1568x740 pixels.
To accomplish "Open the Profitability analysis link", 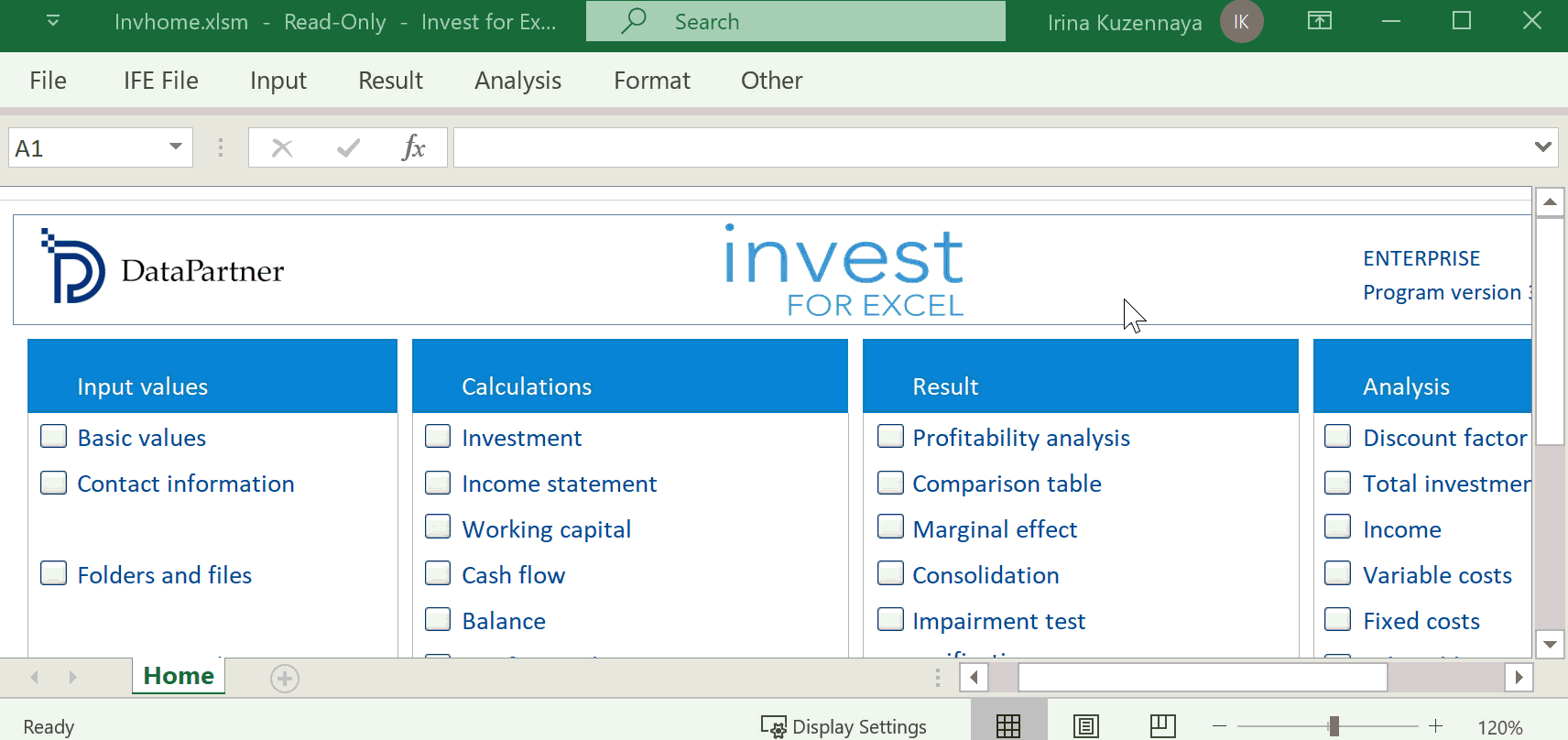I will click(x=1021, y=438).
